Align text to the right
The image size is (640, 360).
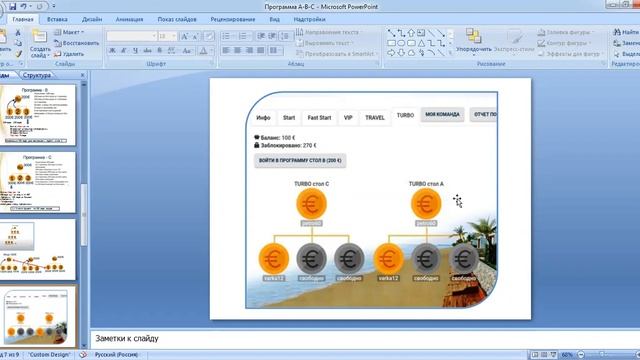pos(249,50)
